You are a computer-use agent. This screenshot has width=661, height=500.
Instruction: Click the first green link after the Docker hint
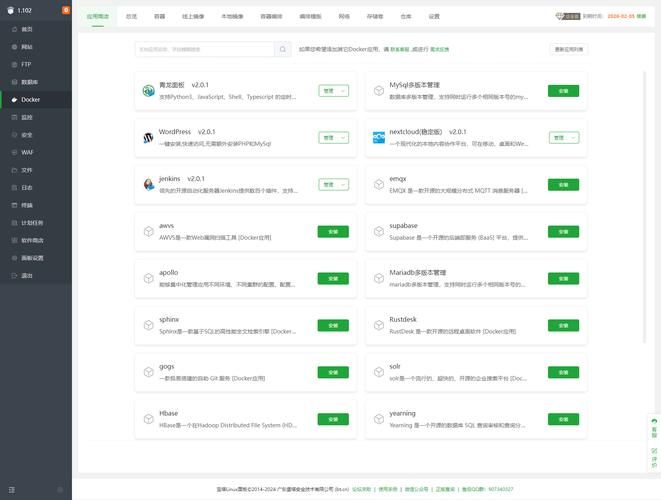tap(400, 49)
